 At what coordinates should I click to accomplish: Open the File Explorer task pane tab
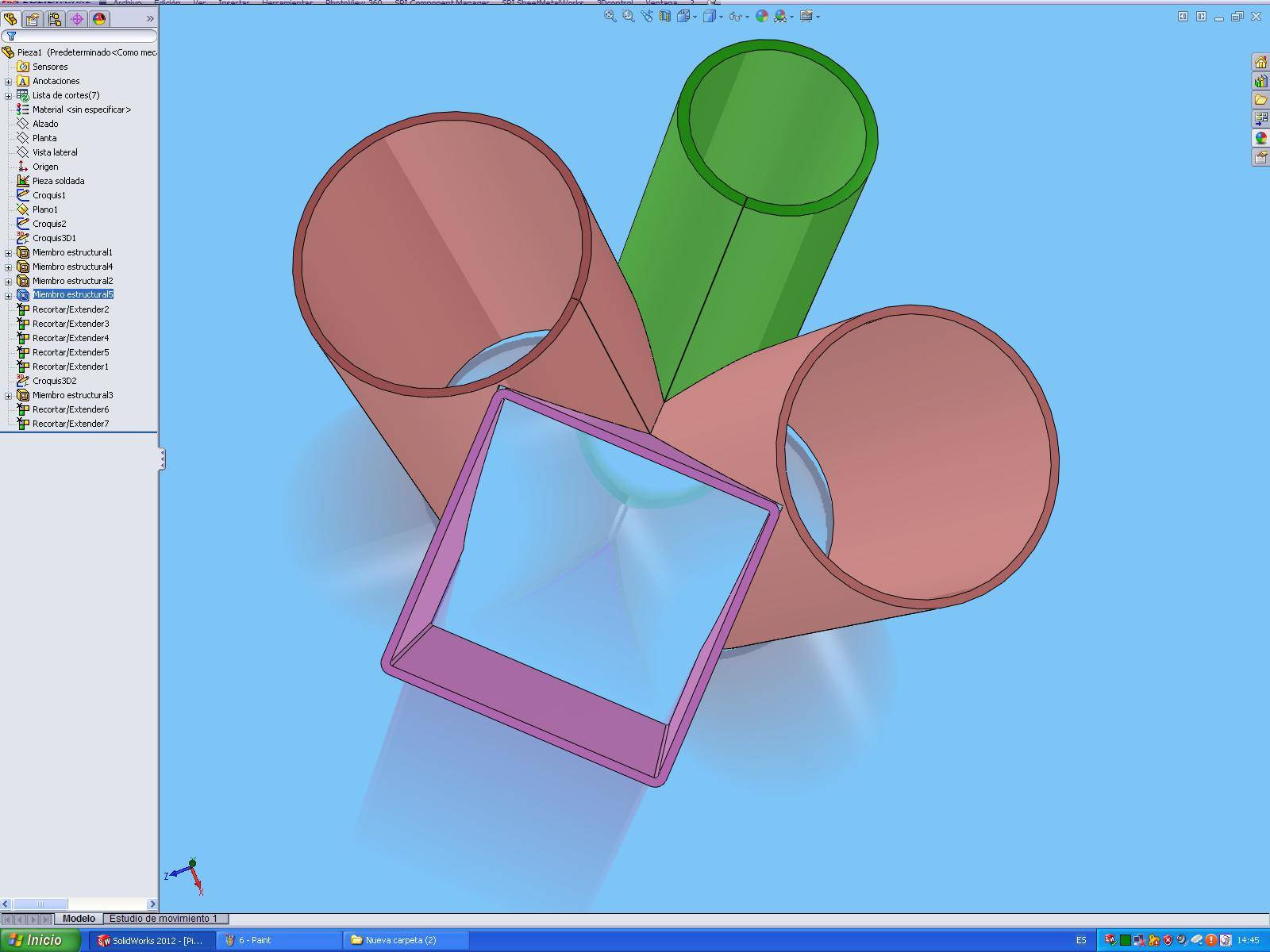pos(1260,100)
